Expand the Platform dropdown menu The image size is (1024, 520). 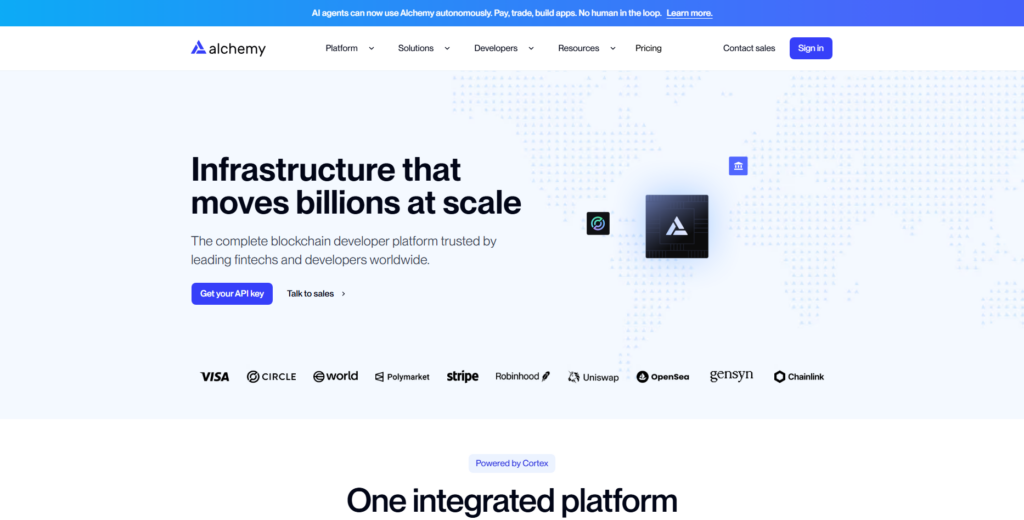[x=350, y=48]
